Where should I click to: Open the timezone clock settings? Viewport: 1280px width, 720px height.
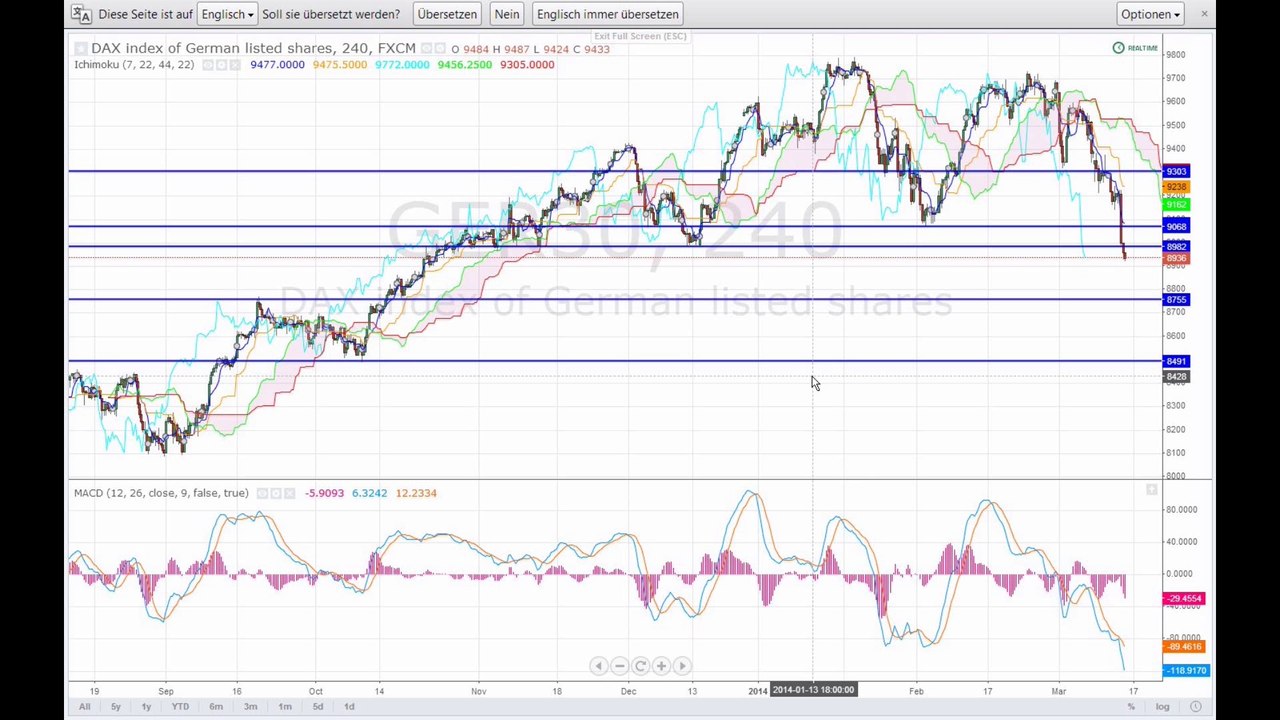[1196, 707]
